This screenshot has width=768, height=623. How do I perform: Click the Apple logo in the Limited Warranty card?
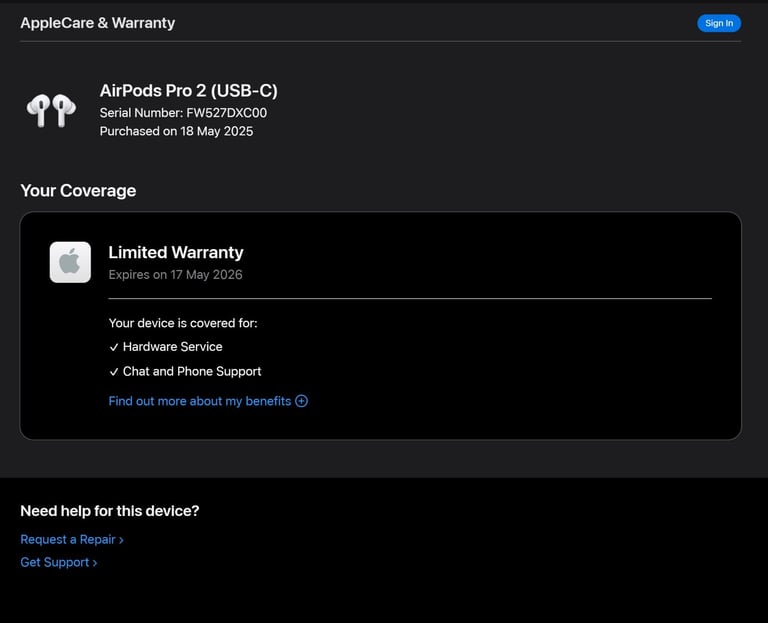70,262
